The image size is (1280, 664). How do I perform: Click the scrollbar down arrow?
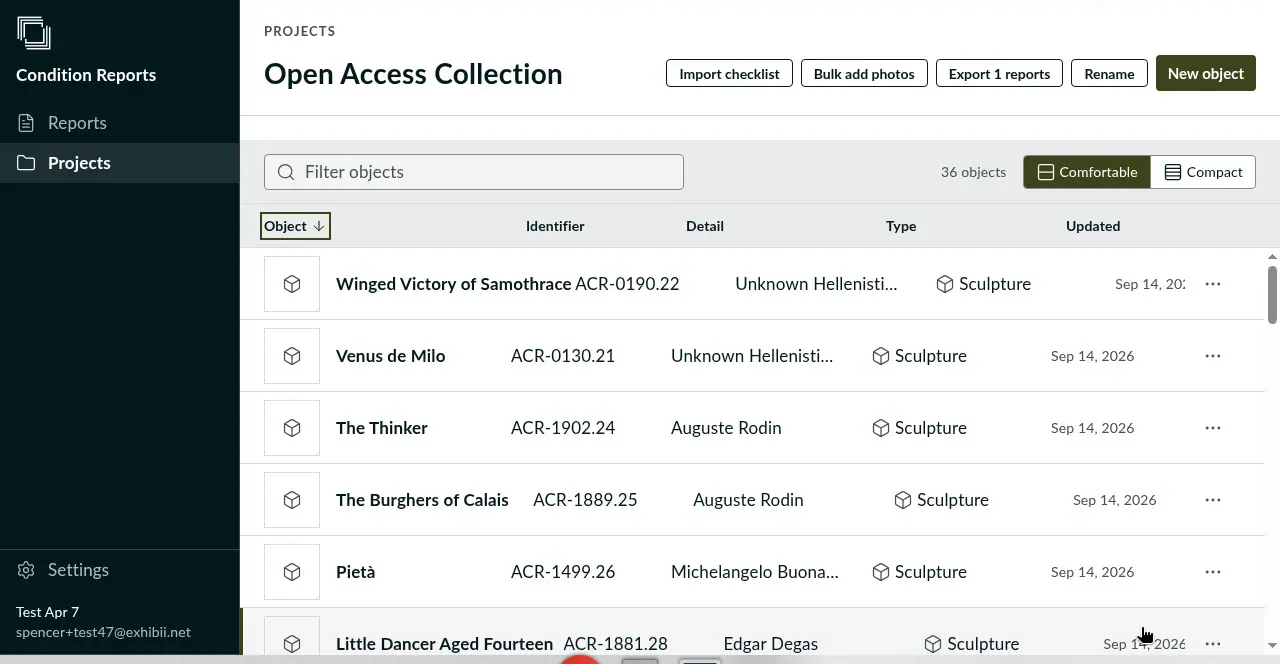point(1273,646)
